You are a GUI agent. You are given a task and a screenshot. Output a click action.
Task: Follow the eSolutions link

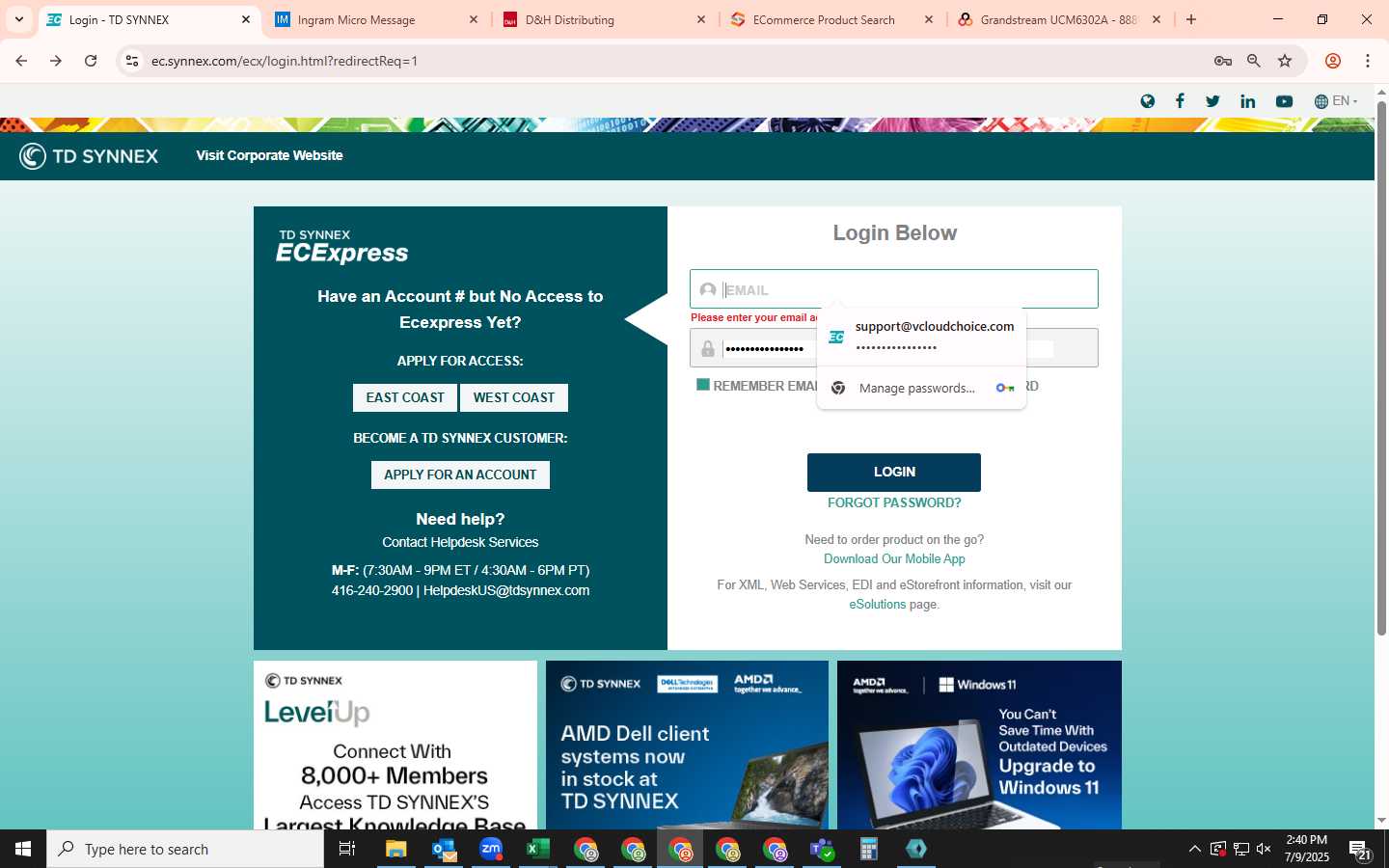pyautogui.click(x=877, y=605)
